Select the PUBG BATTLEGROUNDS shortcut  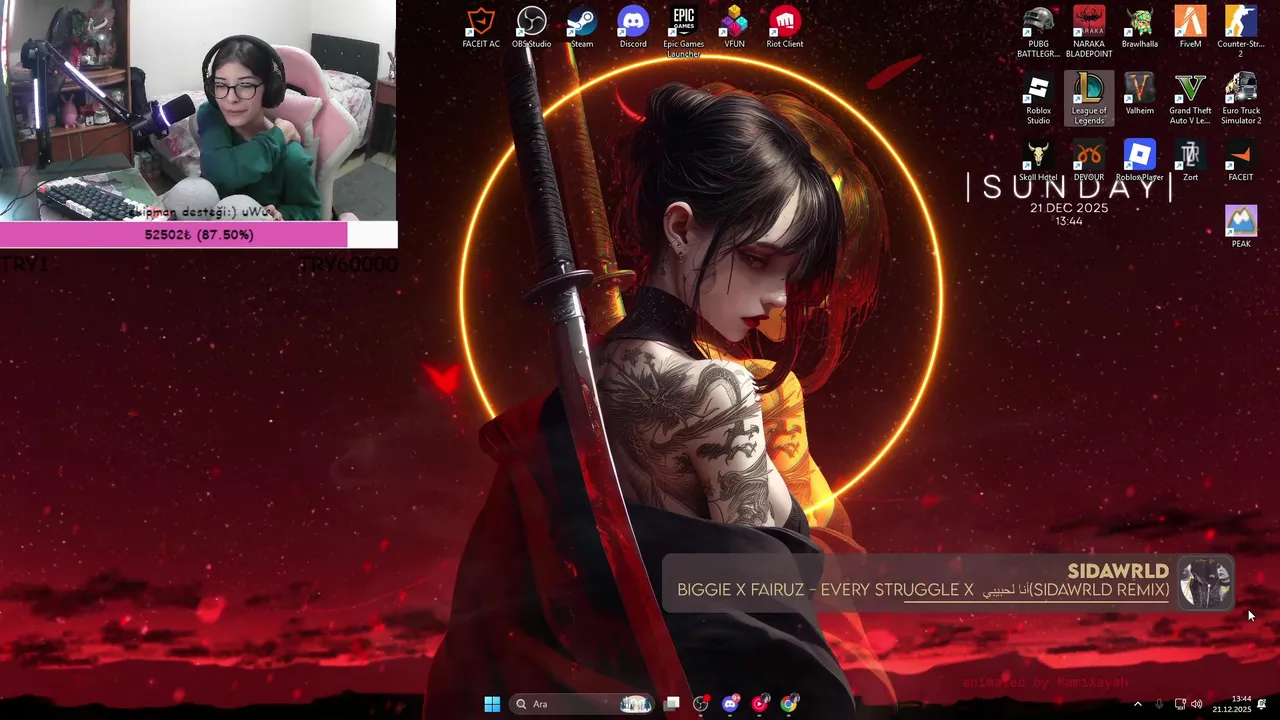(1038, 32)
